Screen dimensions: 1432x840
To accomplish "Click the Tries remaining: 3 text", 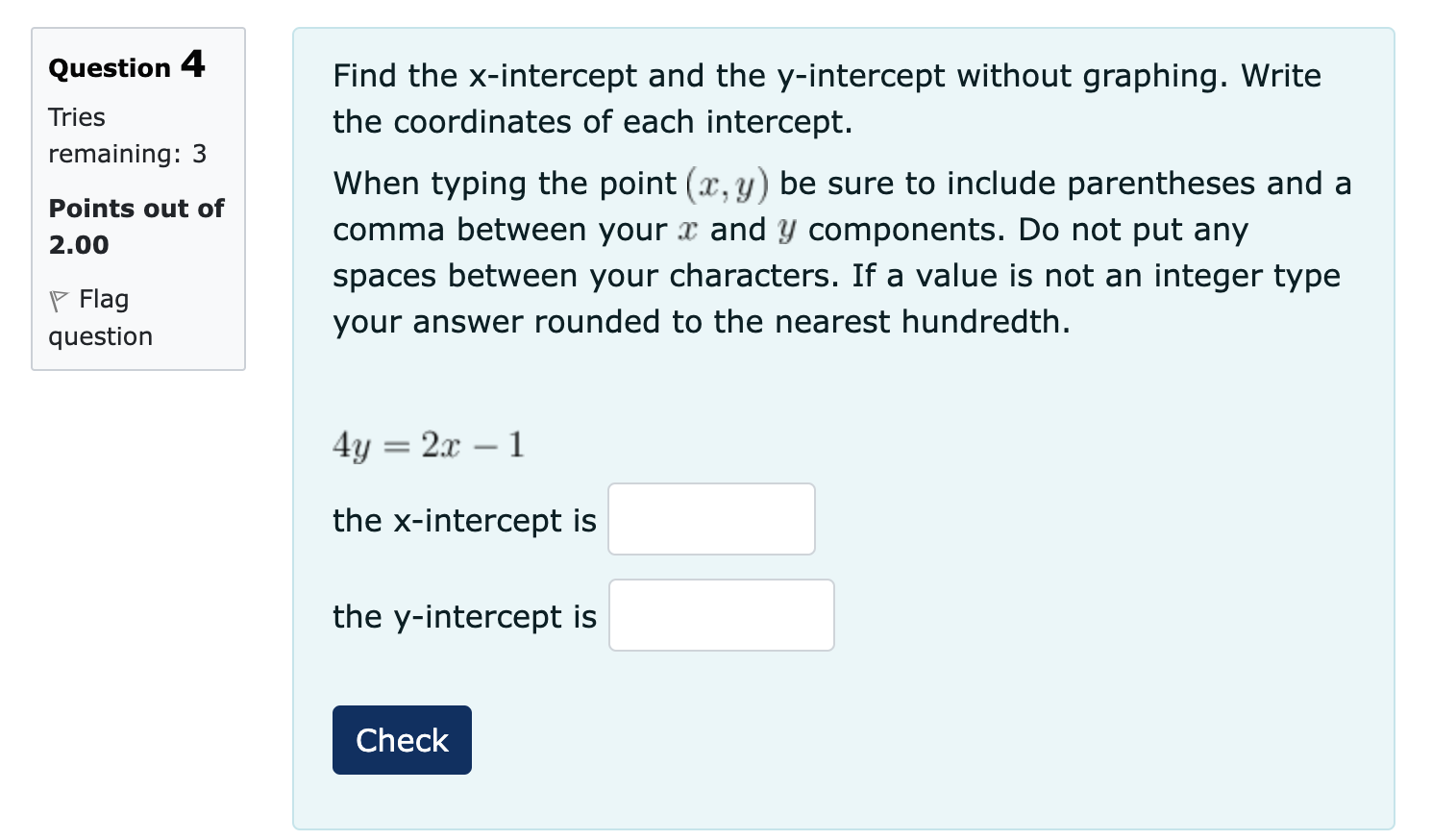I will (x=127, y=136).
